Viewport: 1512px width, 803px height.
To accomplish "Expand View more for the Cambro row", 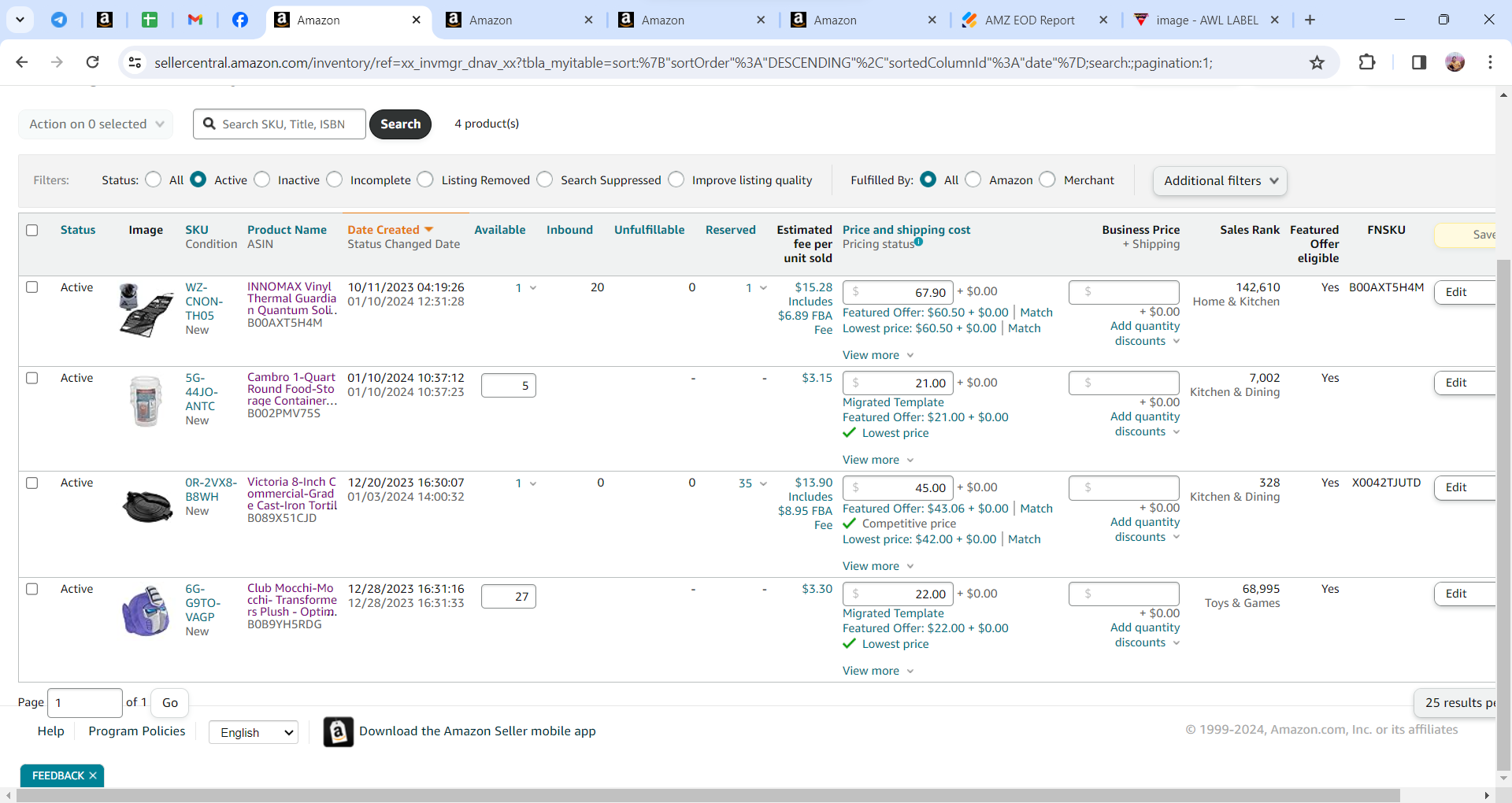I will tap(878, 460).
